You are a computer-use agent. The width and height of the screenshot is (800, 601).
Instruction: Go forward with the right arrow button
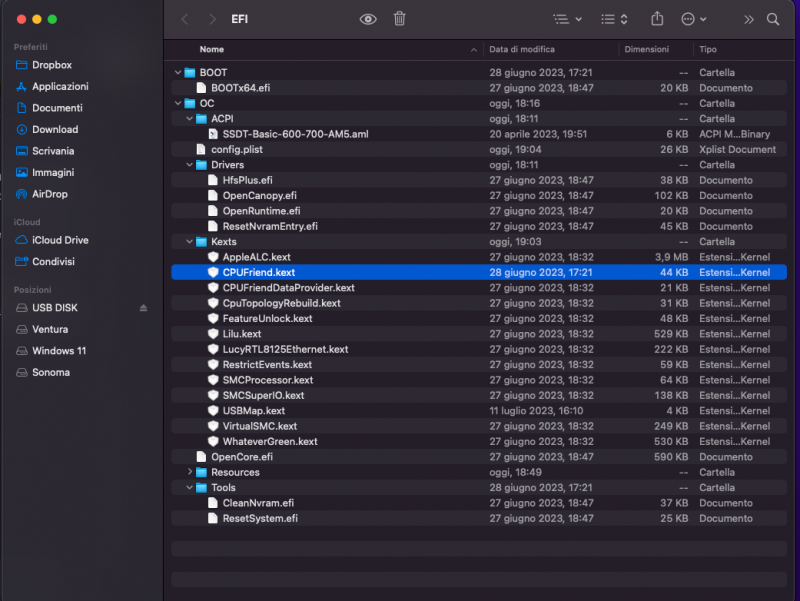click(212, 19)
